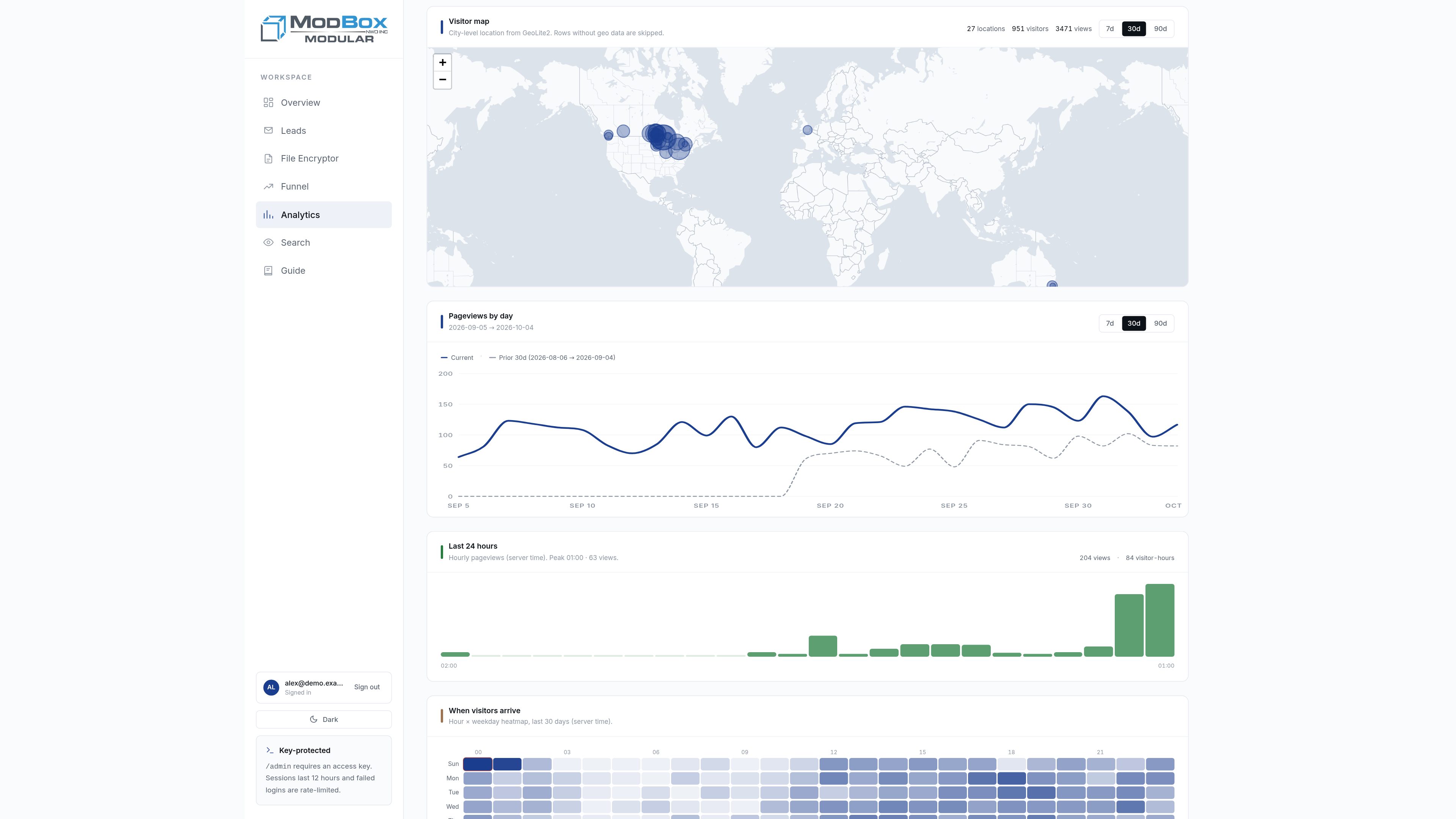
Task: Select the Analytics menu item
Action: click(324, 215)
